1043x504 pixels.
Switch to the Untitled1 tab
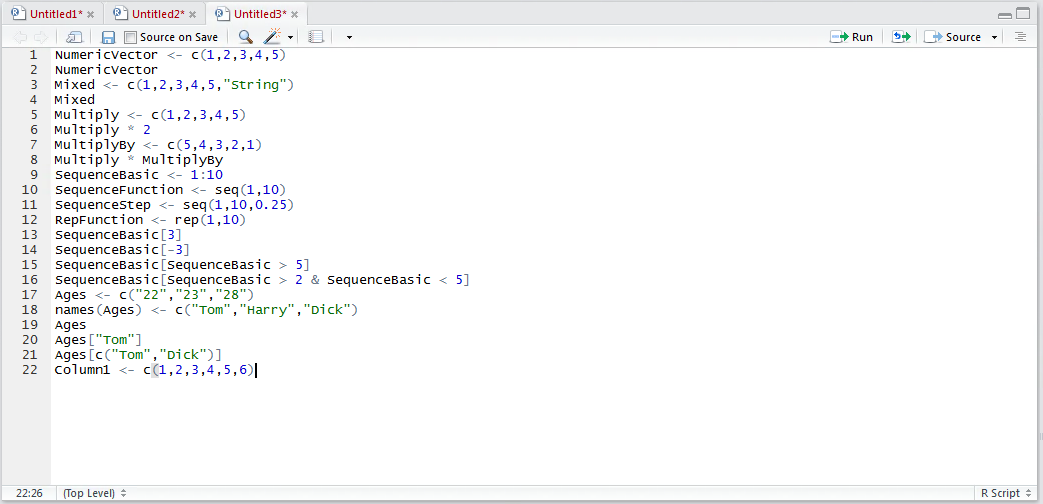pos(56,14)
